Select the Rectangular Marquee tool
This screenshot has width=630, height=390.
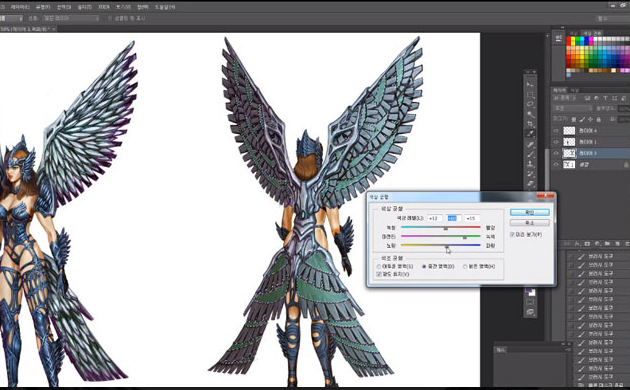(x=530, y=95)
